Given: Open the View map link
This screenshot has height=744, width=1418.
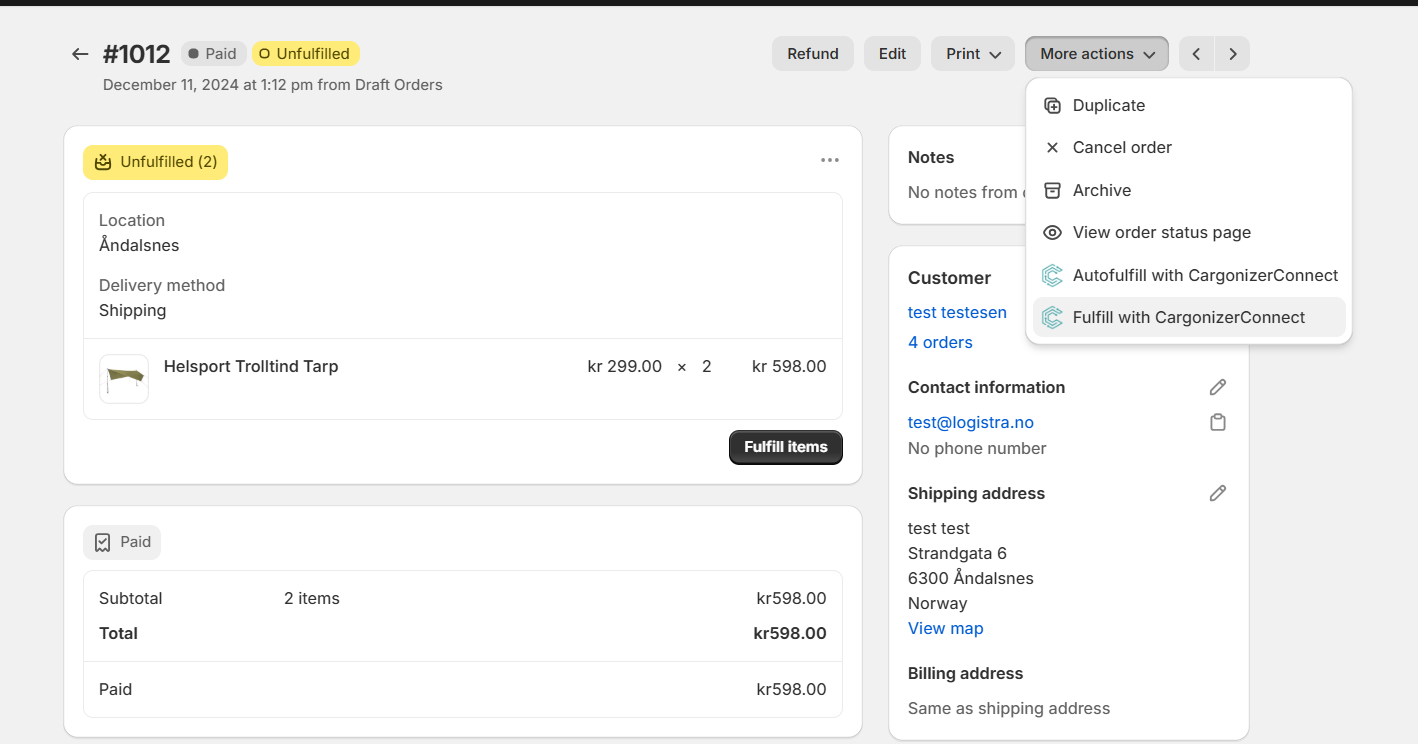Looking at the screenshot, I should point(945,628).
